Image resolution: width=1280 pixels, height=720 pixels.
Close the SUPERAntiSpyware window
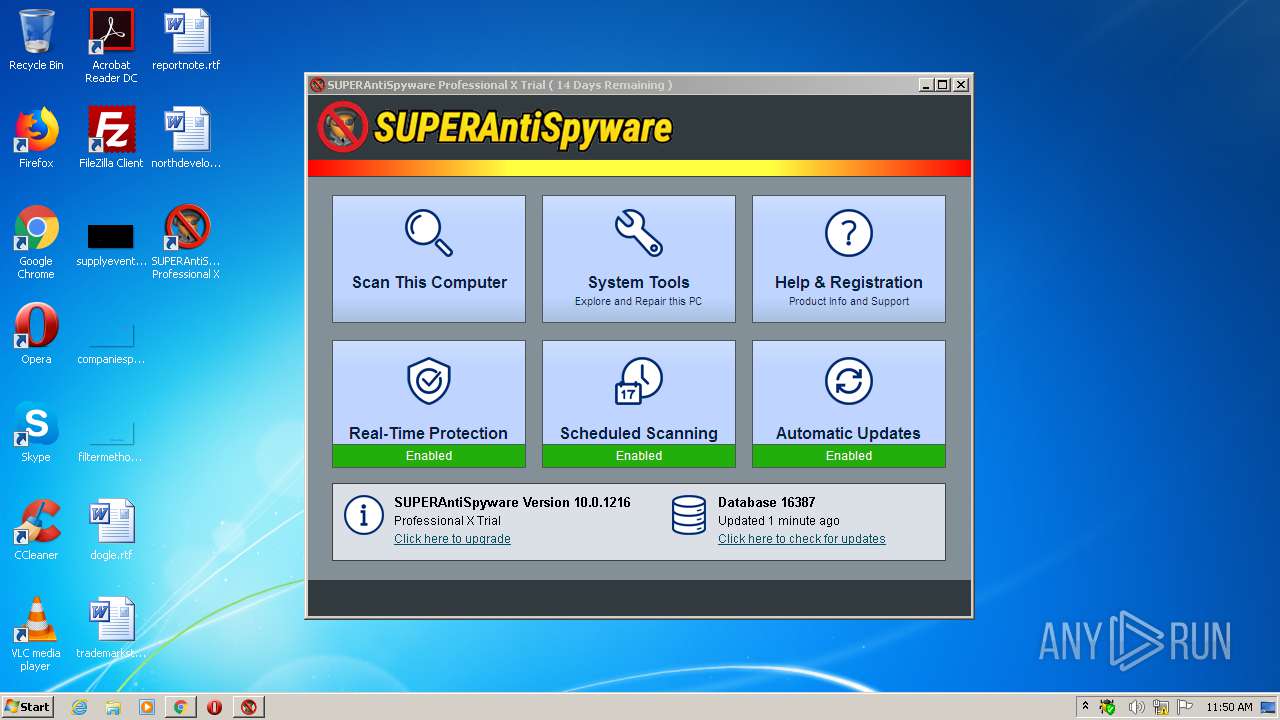coord(961,85)
